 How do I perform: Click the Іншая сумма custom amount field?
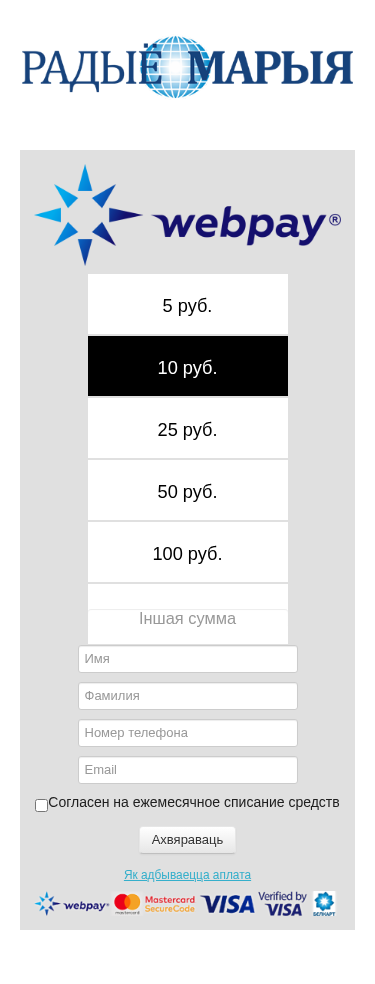tap(188, 618)
